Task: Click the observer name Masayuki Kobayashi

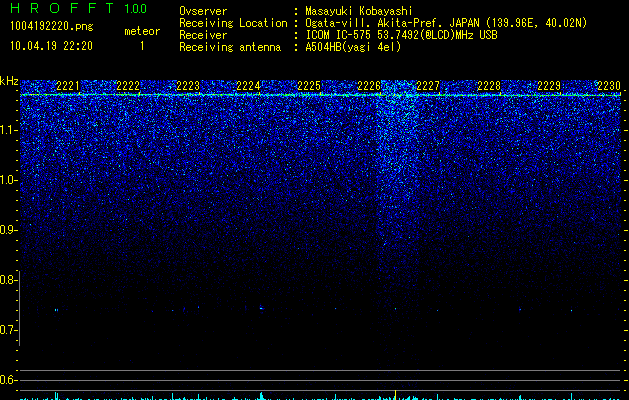Action: click(359, 11)
